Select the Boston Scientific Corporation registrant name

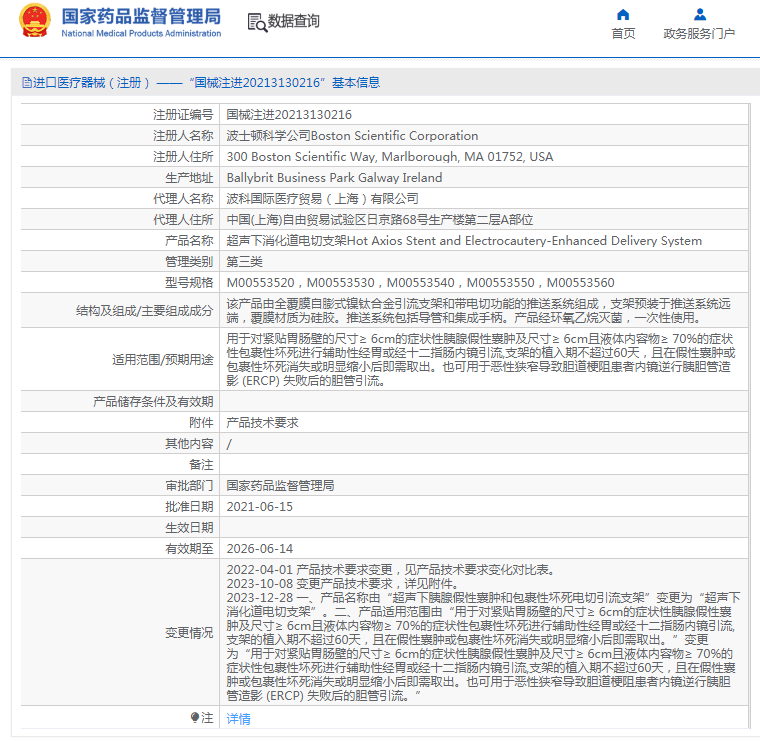click(352, 136)
